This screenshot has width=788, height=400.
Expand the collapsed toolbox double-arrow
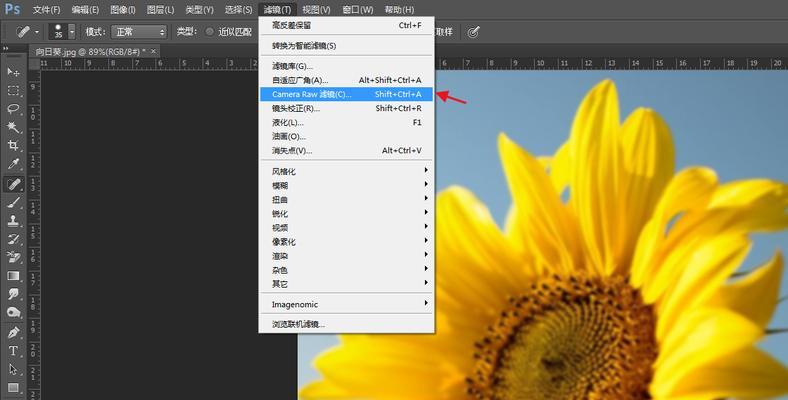[x=6, y=48]
